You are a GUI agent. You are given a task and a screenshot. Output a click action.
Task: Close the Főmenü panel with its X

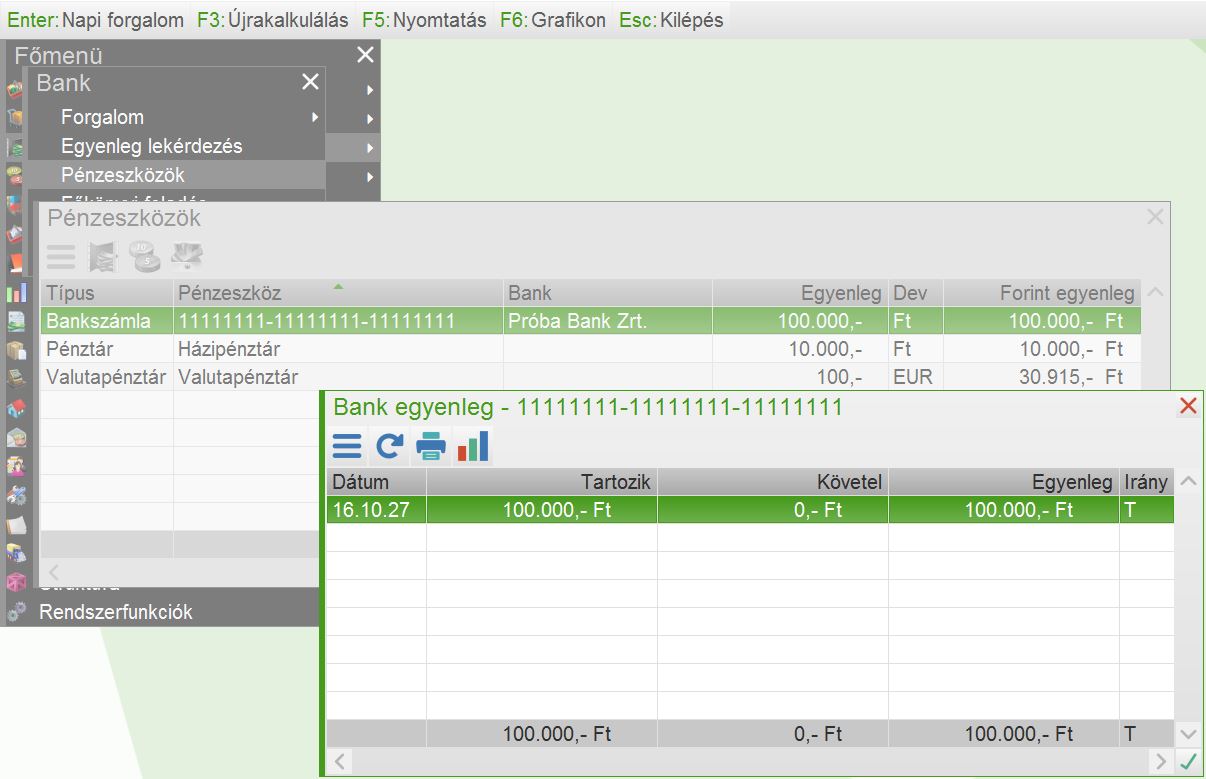(365, 55)
